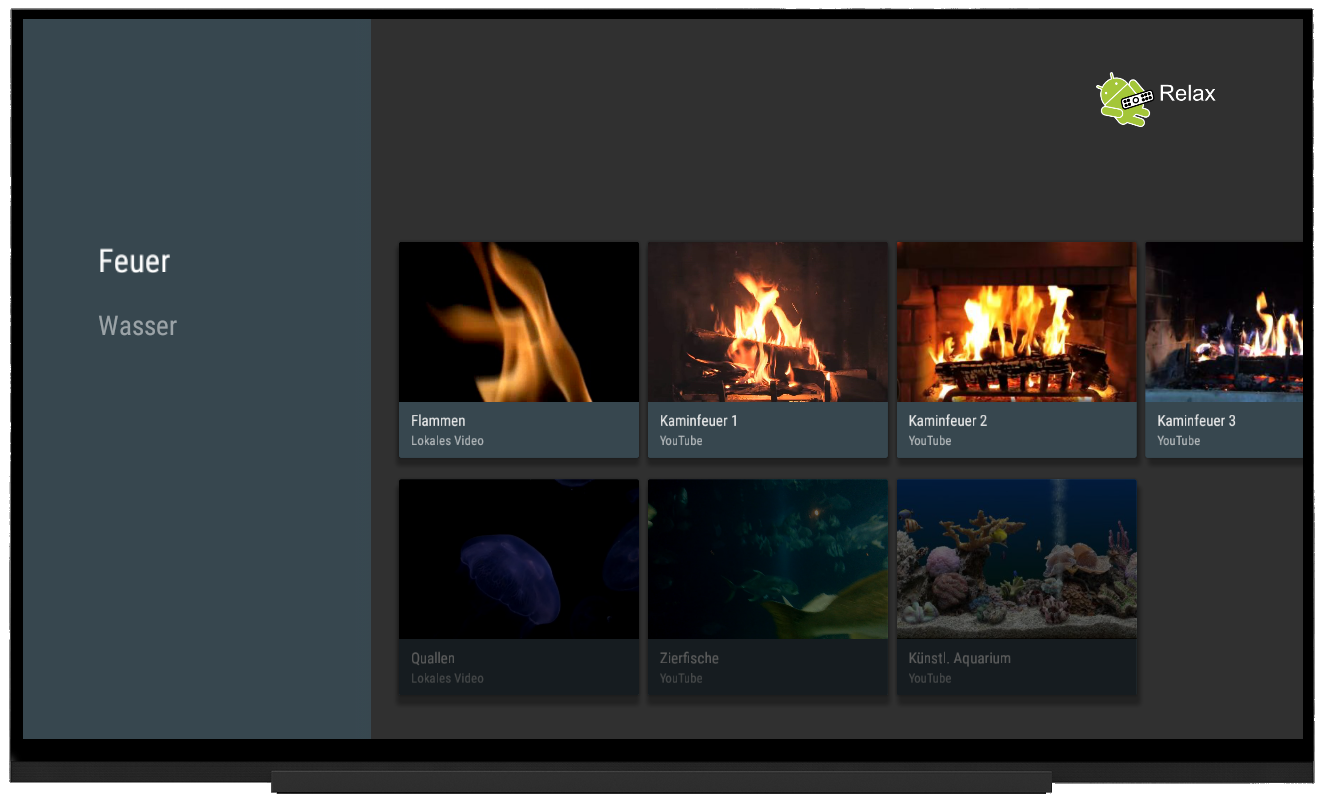Click the Flammen title label

pos(438,421)
